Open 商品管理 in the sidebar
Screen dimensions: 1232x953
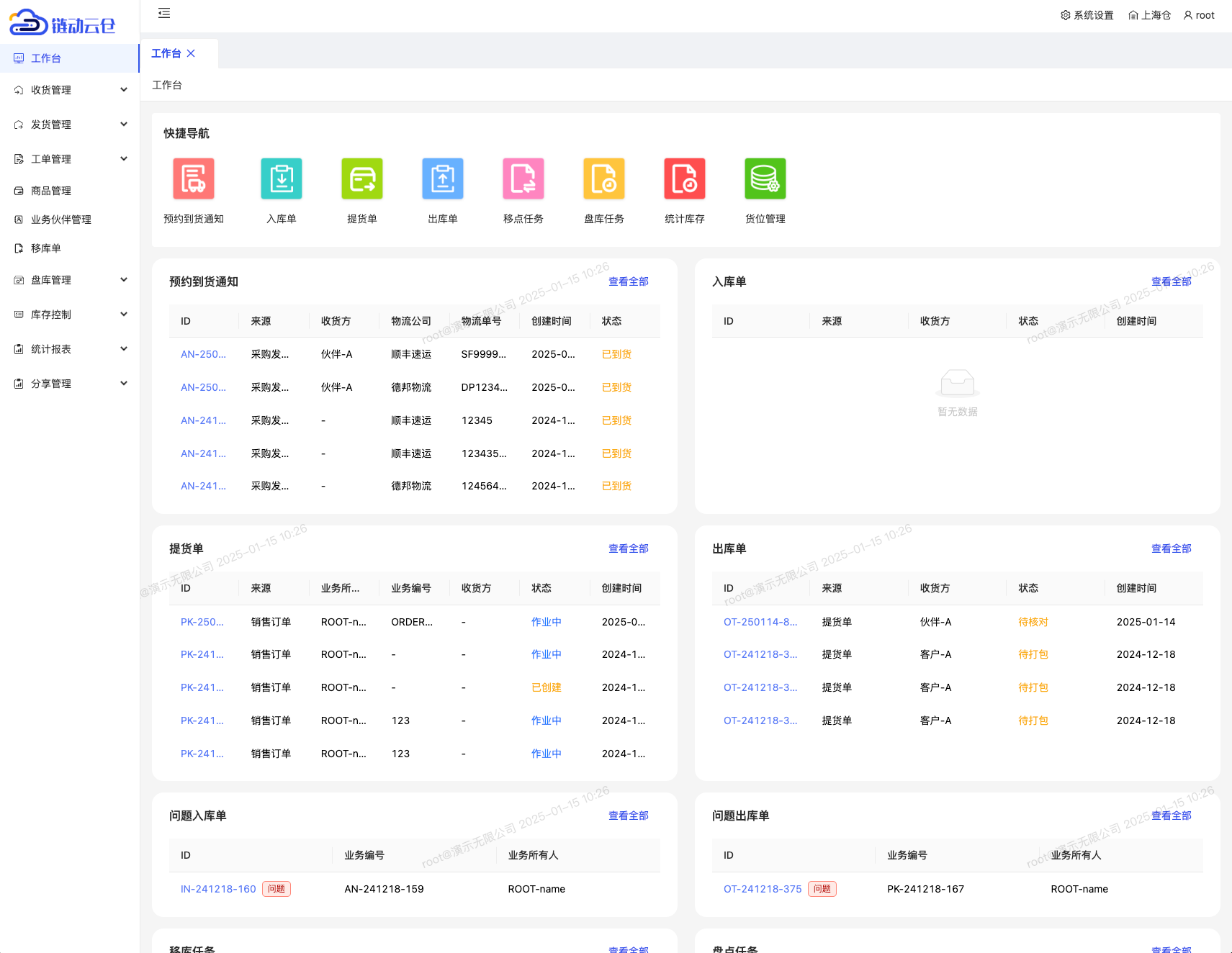click(x=51, y=191)
